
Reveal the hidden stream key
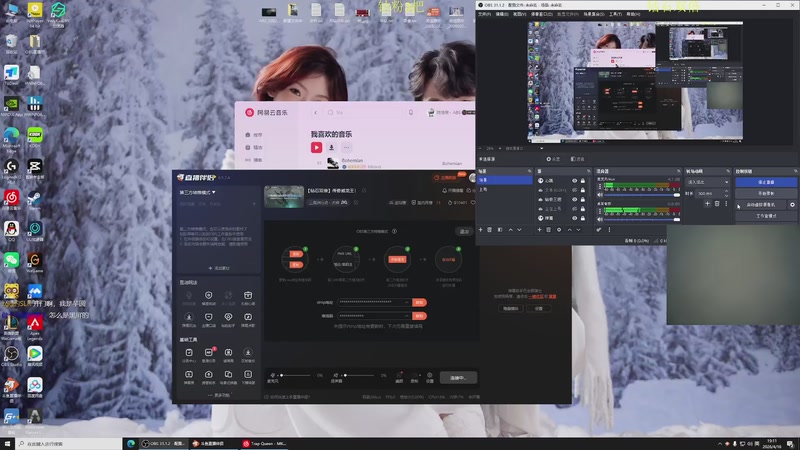point(407,316)
